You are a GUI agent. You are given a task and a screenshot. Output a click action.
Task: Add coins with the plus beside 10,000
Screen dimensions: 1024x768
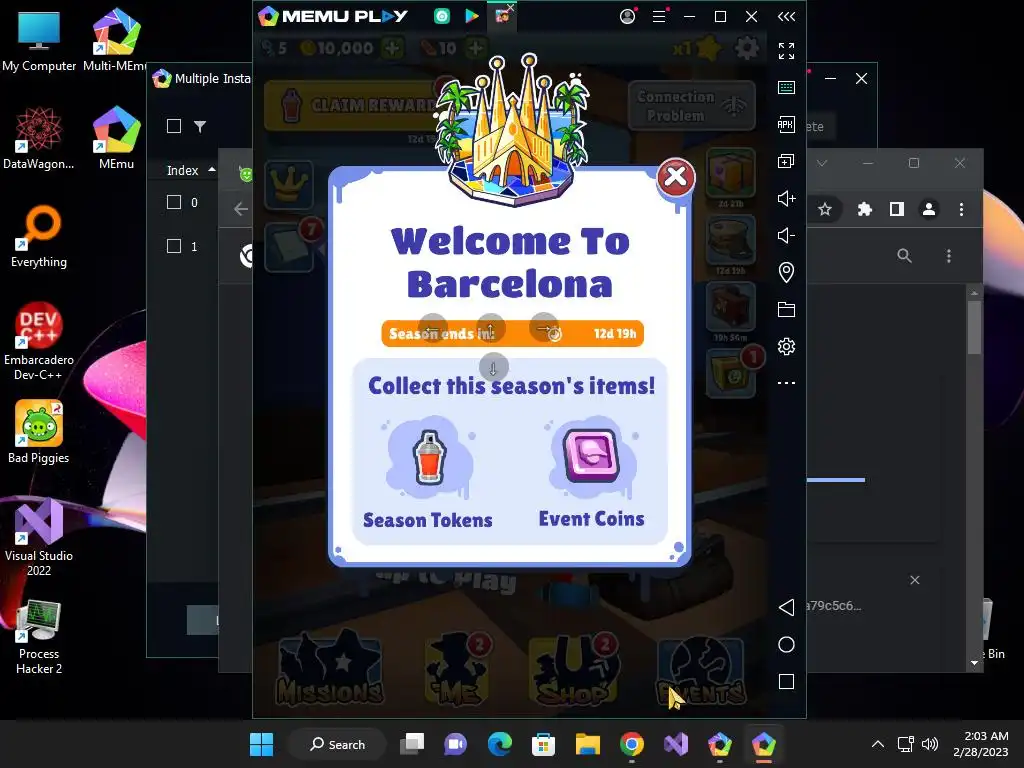tap(392, 48)
